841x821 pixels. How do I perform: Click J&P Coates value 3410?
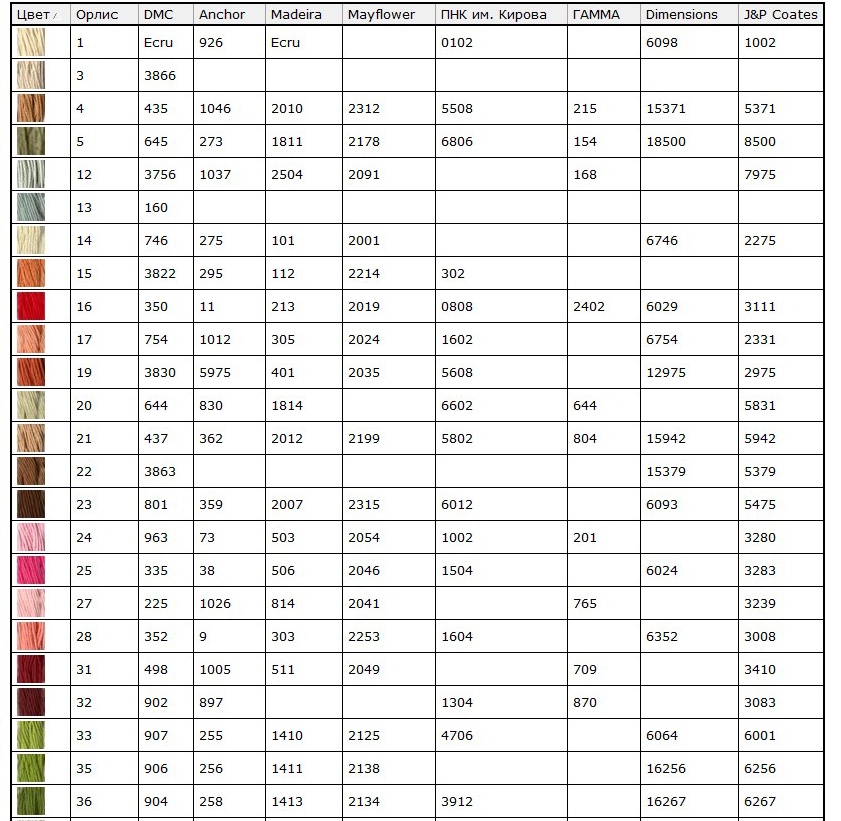[760, 669]
